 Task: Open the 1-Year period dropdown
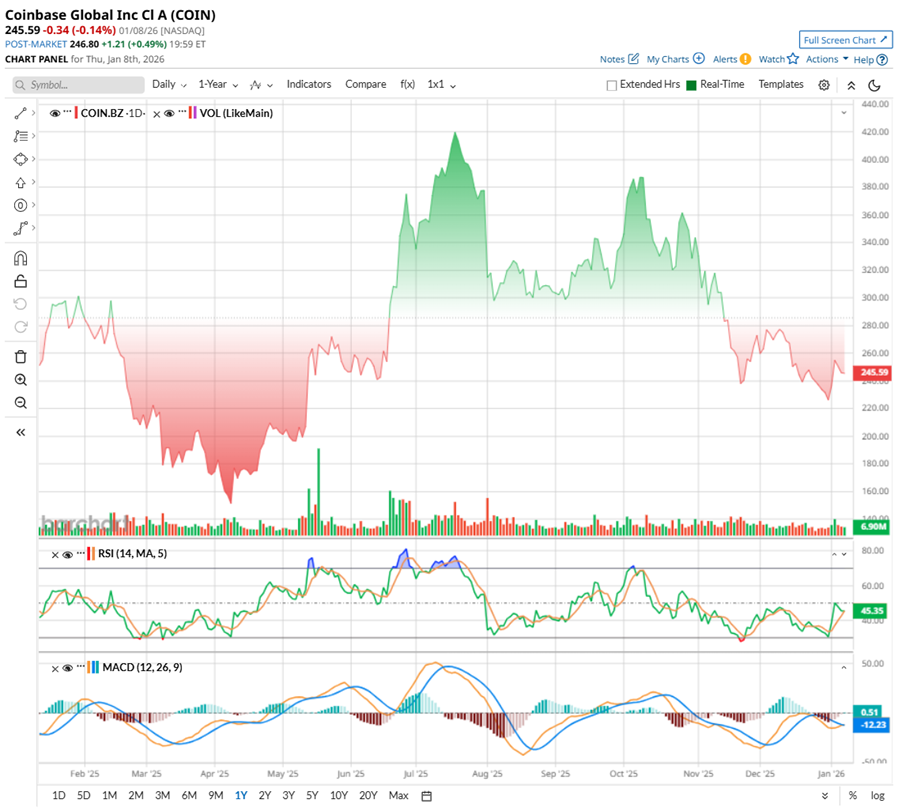pyautogui.click(x=218, y=85)
